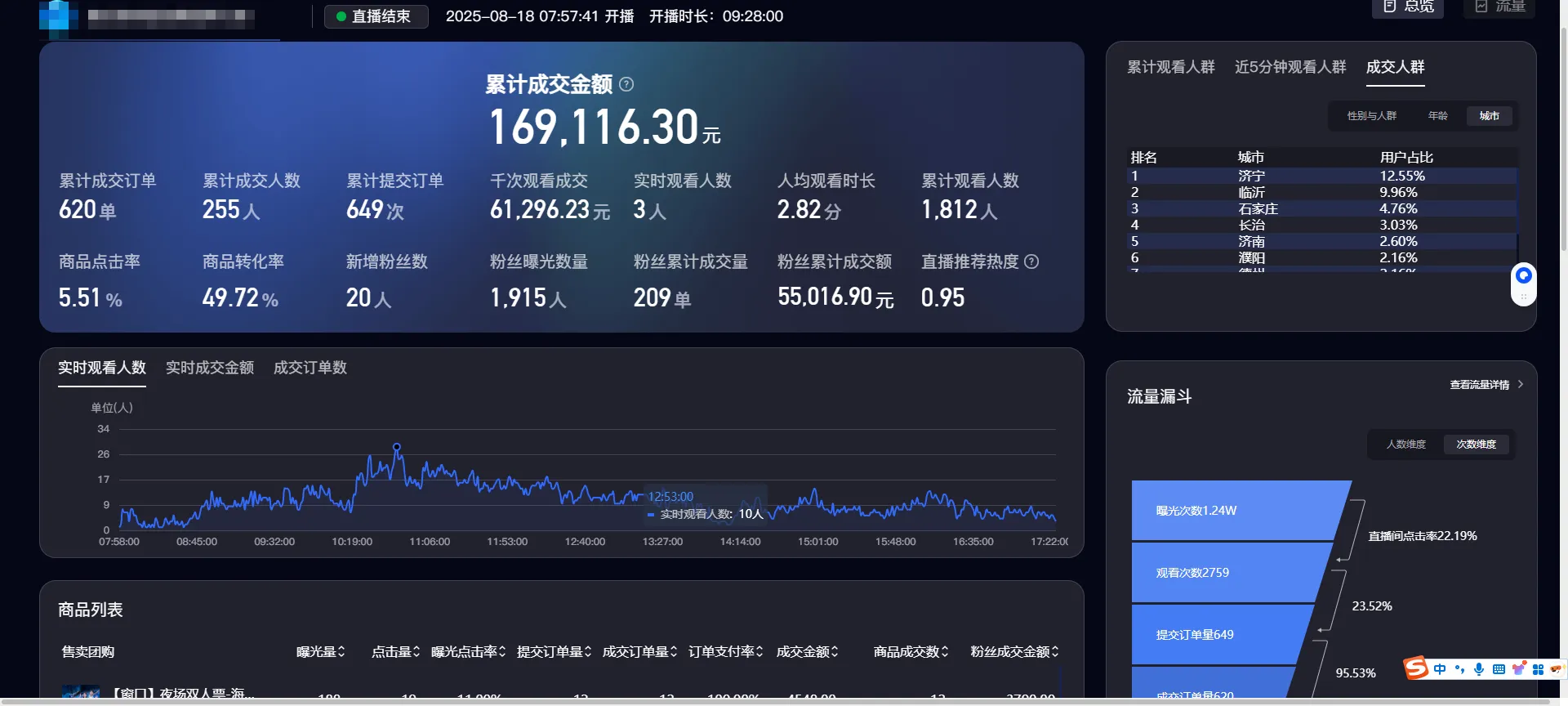This screenshot has width=1568, height=706.
Task: Toggle Chinese input mode 中 in IME bar
Action: coord(1439,669)
